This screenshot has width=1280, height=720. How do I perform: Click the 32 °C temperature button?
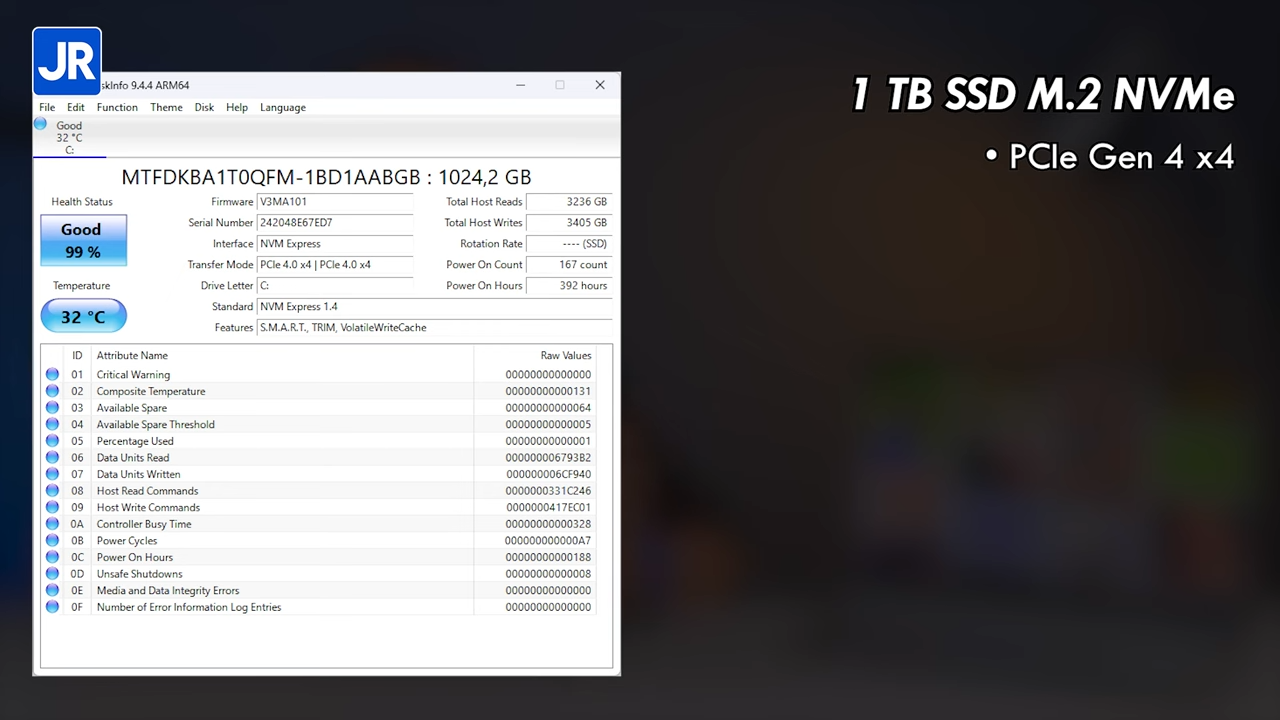pos(83,317)
